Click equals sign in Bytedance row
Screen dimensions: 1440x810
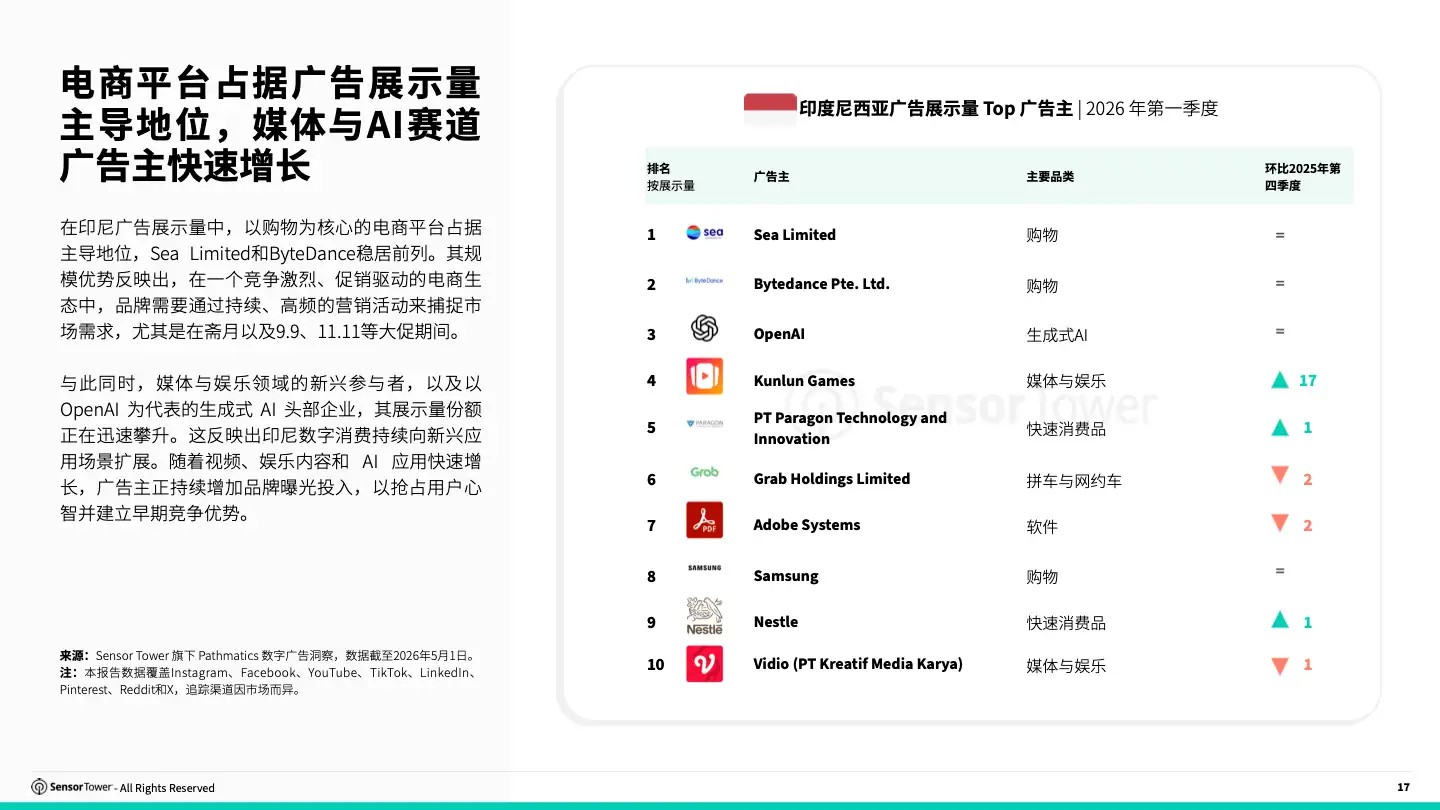[1279, 283]
